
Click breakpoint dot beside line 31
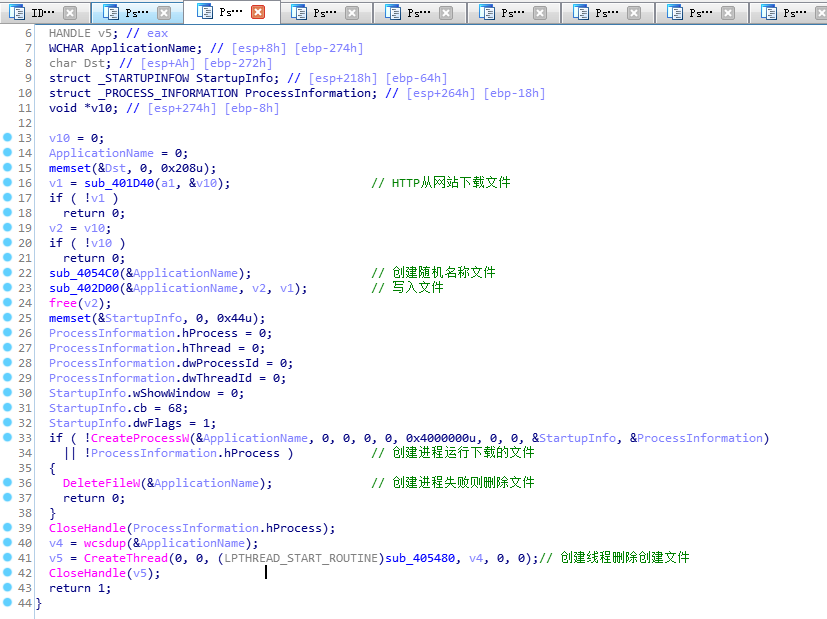tap(7, 407)
